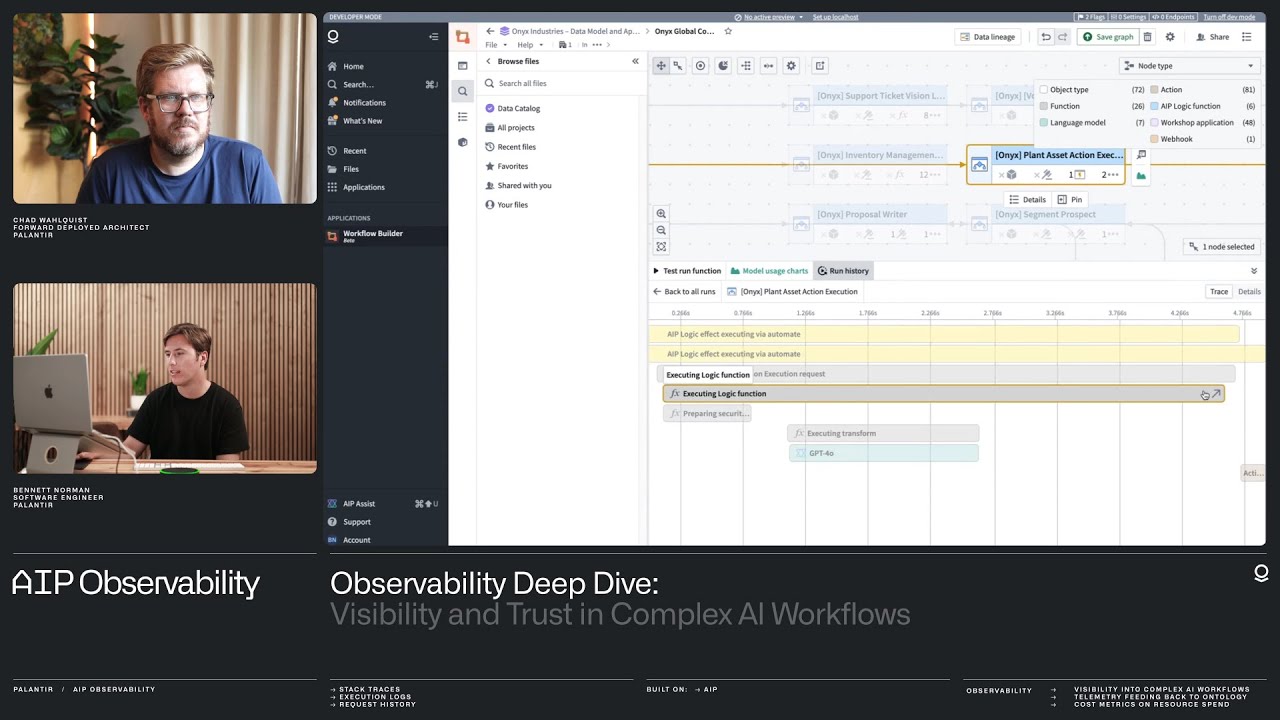Click the Share button

[x=1213, y=37]
